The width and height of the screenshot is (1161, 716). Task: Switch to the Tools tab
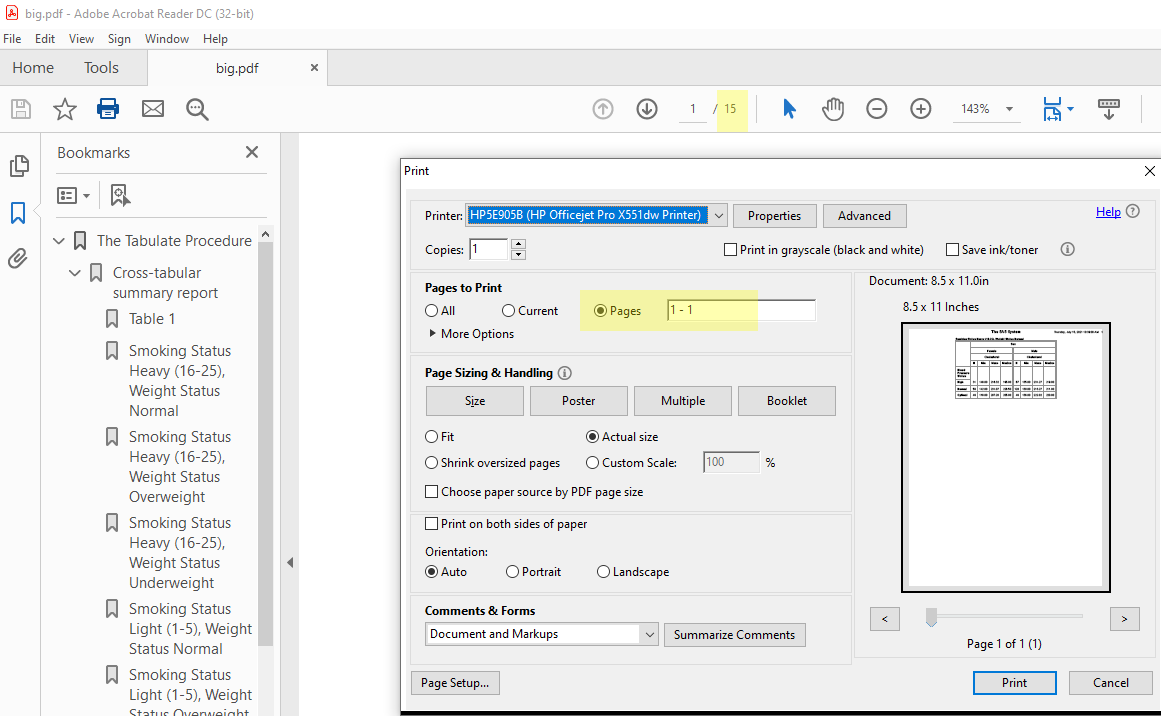pos(101,67)
